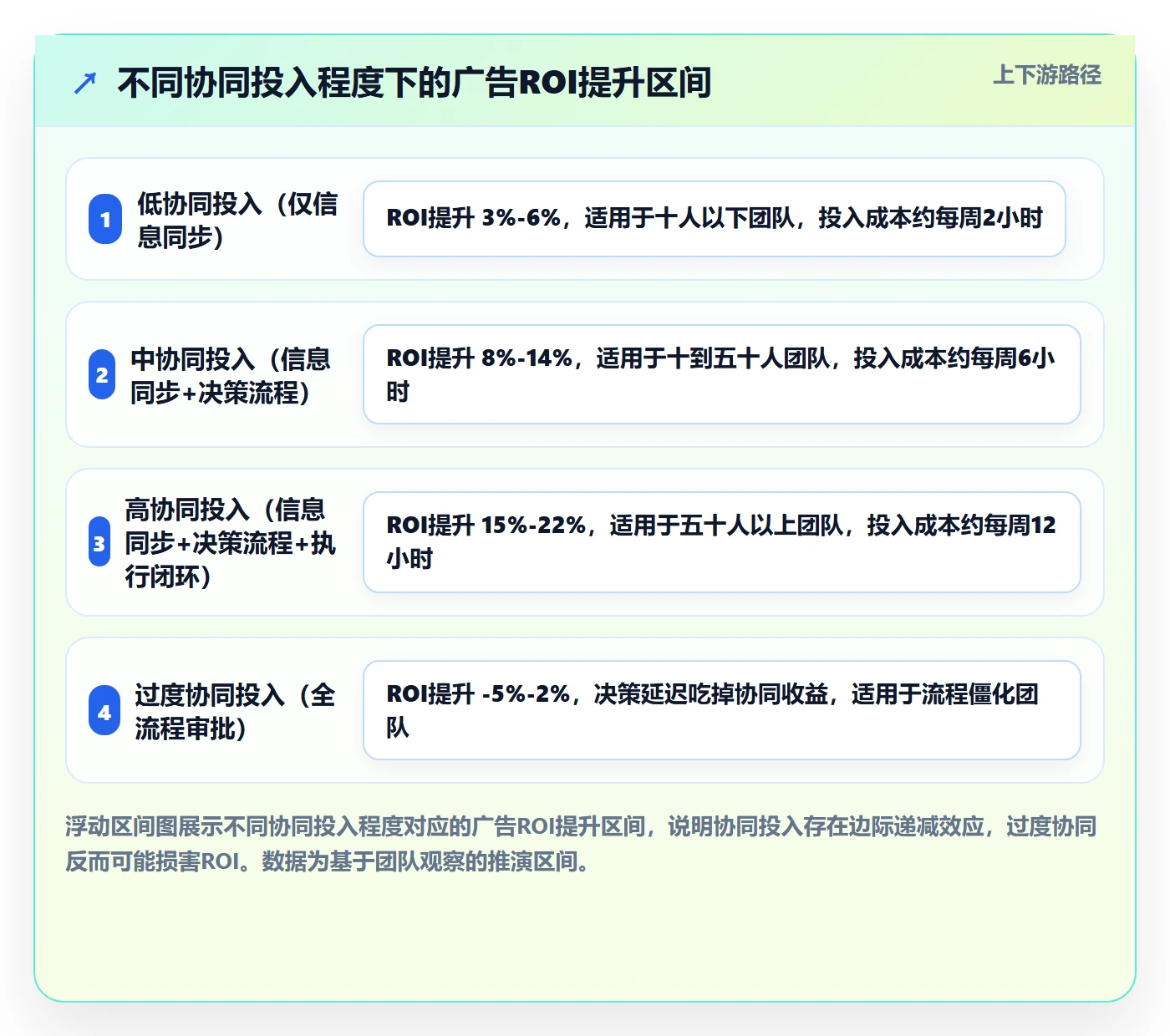
Task: Click the box reading ROI提升 15%-22%
Action: (722, 542)
